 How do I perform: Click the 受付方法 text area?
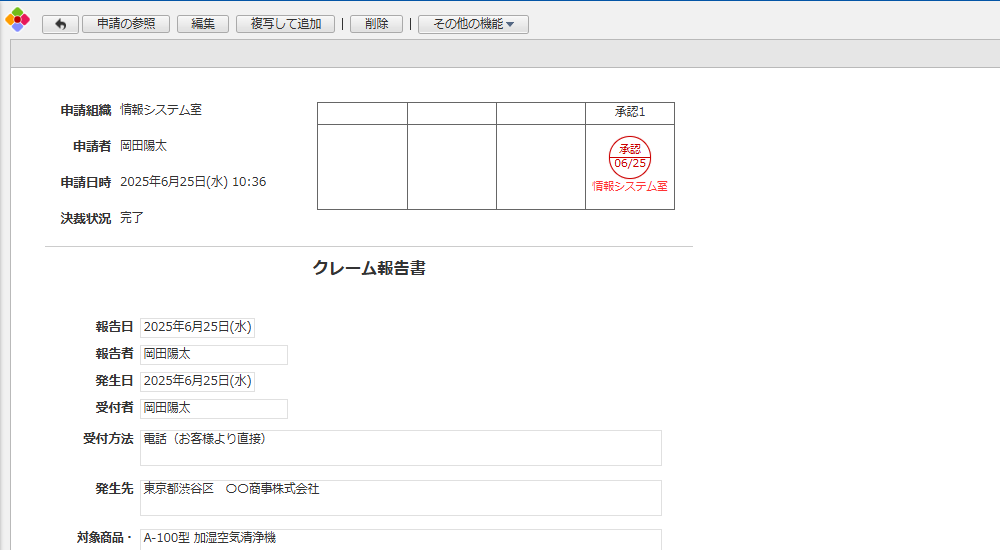click(400, 447)
